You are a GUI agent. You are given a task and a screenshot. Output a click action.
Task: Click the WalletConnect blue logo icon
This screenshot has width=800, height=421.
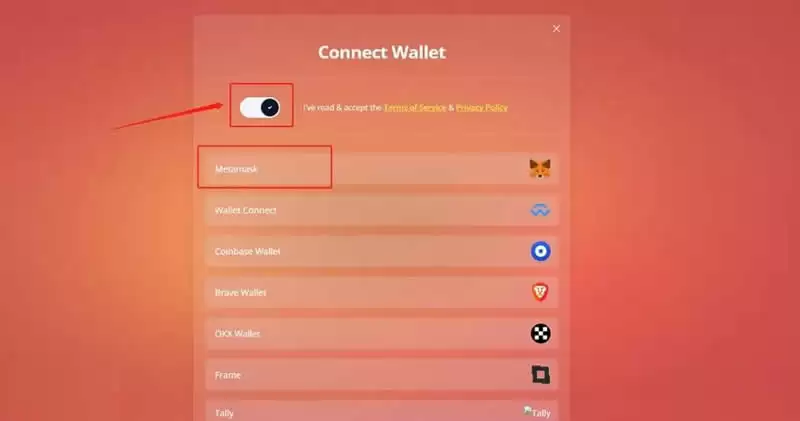[x=540, y=210]
